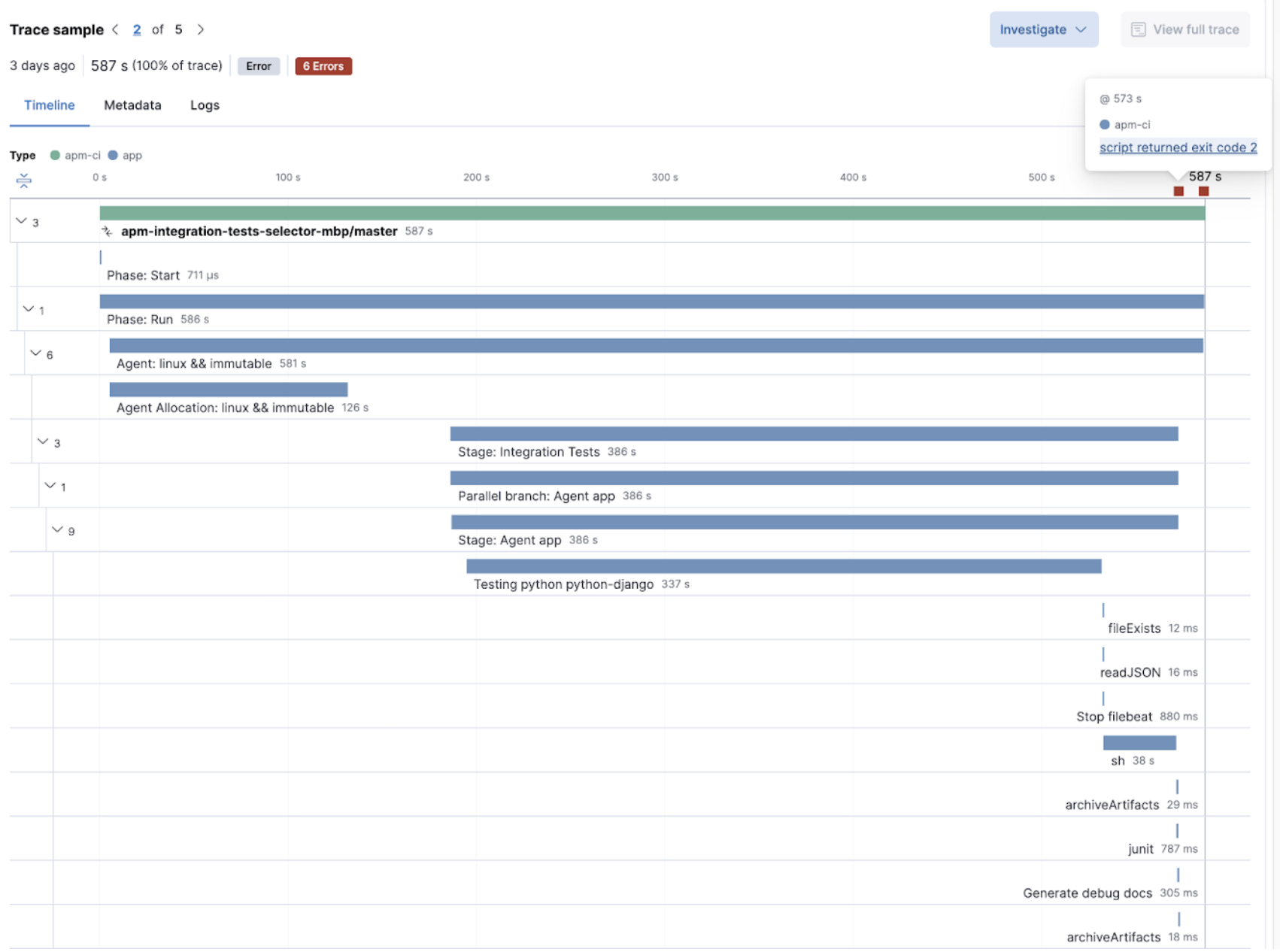Viewport: 1280px width, 952px height.
Task: Click the collapse timeline rows icon
Action: pyautogui.click(x=23, y=180)
